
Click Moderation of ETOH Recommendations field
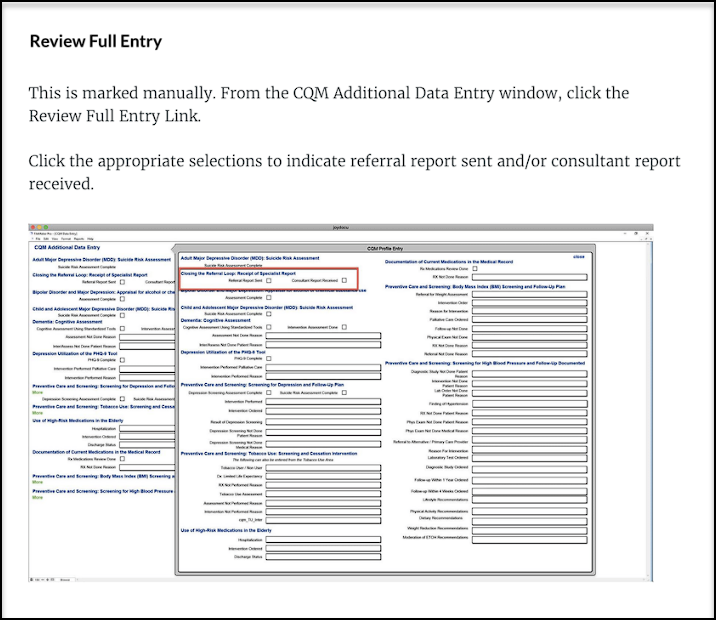point(530,540)
